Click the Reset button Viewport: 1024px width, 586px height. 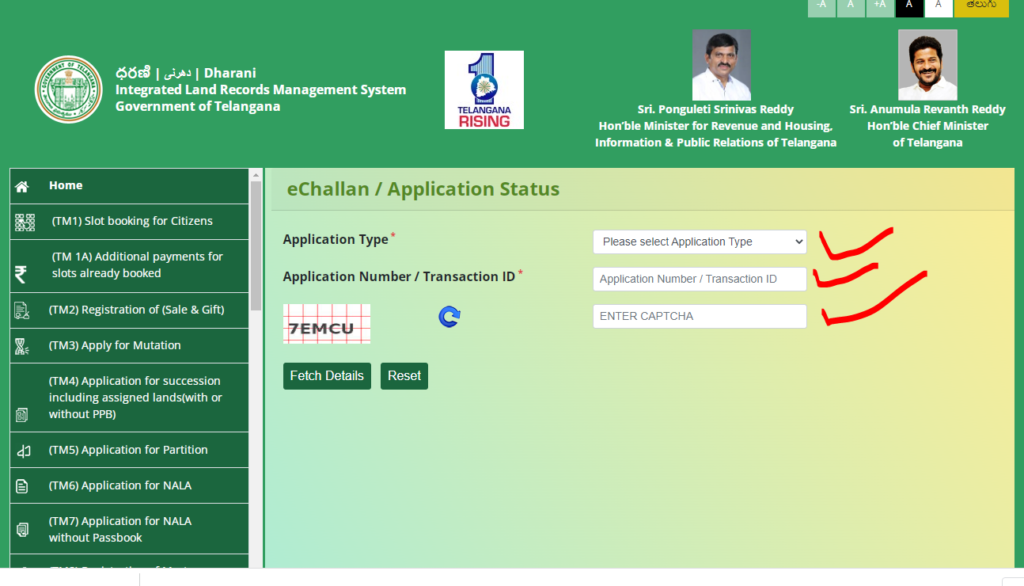tap(404, 376)
